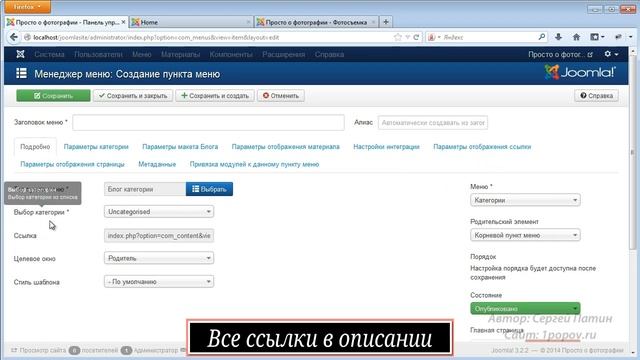Open Параметры отображения страницы tab
Screen dimensions: 640x360
[72, 164]
